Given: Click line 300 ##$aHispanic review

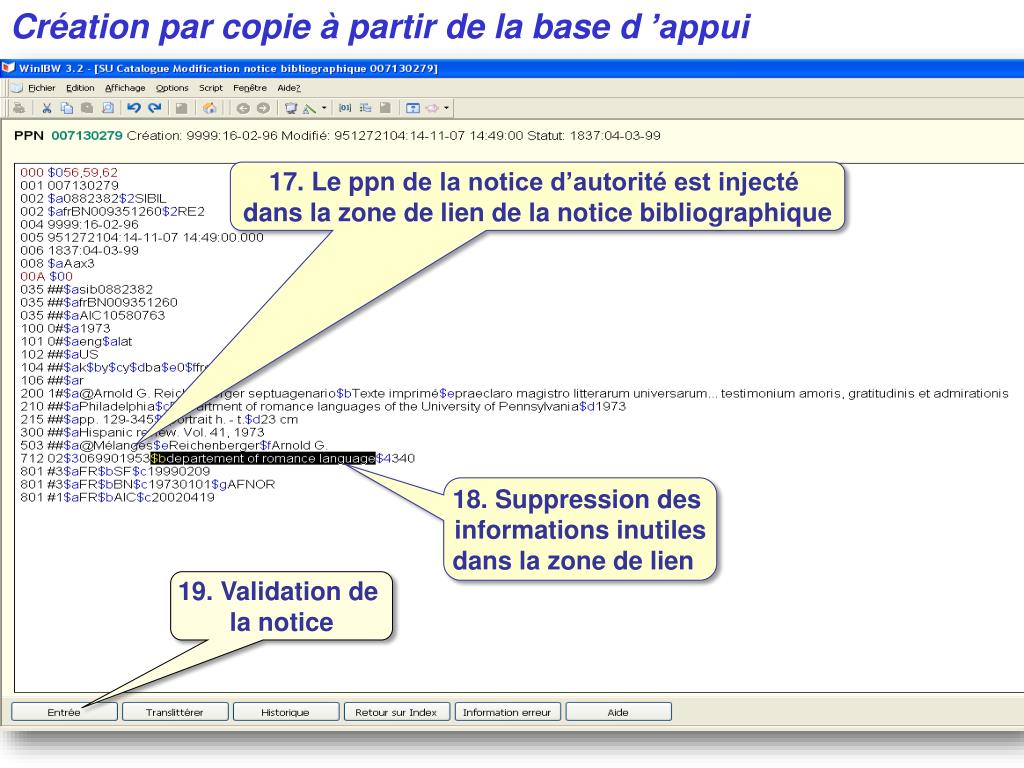Looking at the screenshot, I should pyautogui.click(x=142, y=432).
